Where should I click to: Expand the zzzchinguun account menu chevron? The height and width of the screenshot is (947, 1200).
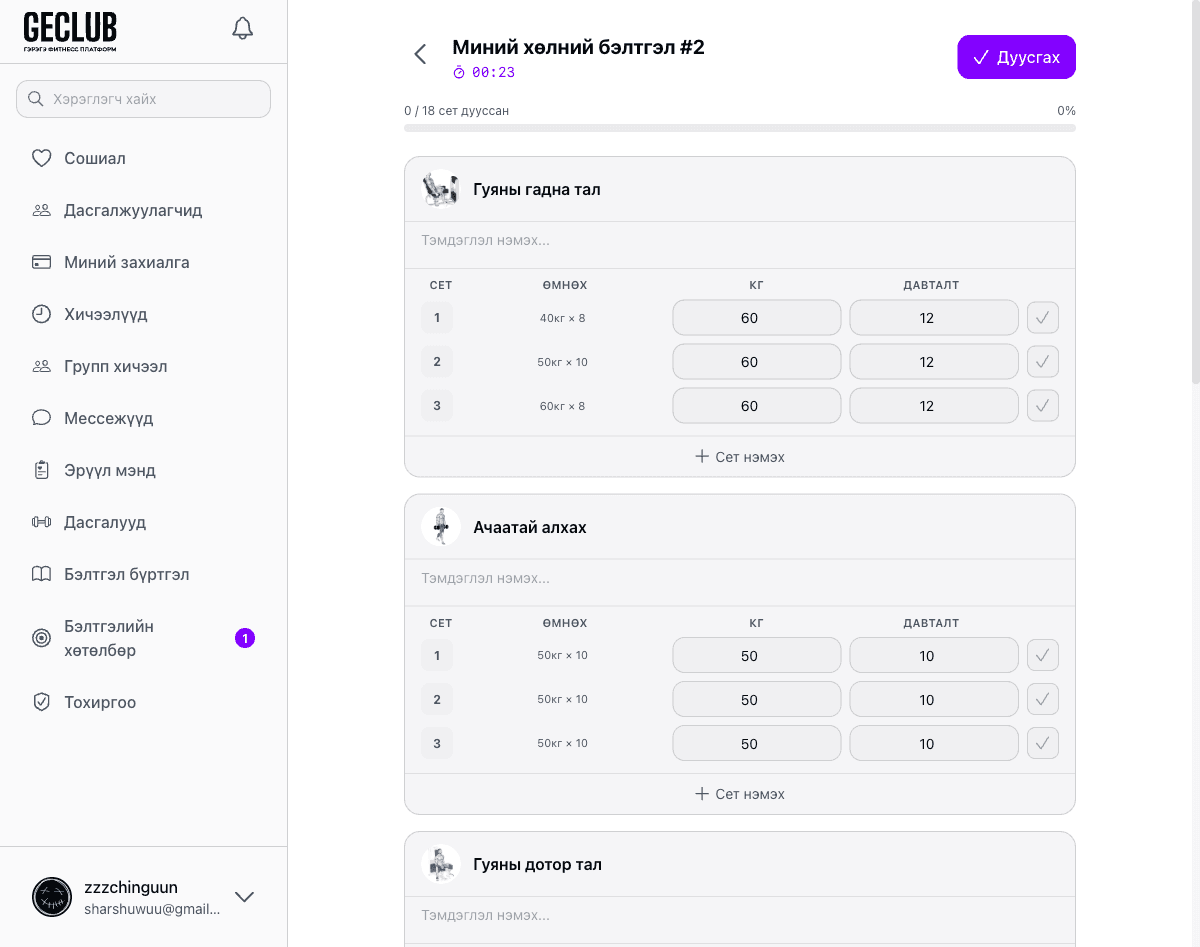pyautogui.click(x=244, y=897)
